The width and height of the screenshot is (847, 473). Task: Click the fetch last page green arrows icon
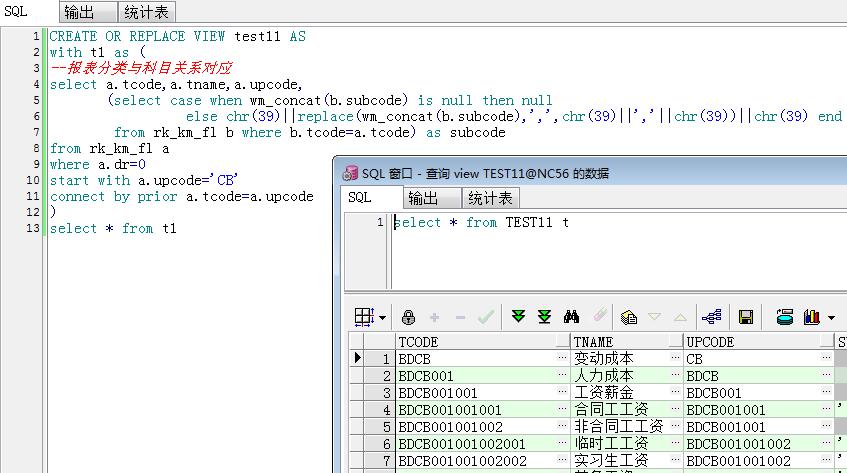(544, 317)
